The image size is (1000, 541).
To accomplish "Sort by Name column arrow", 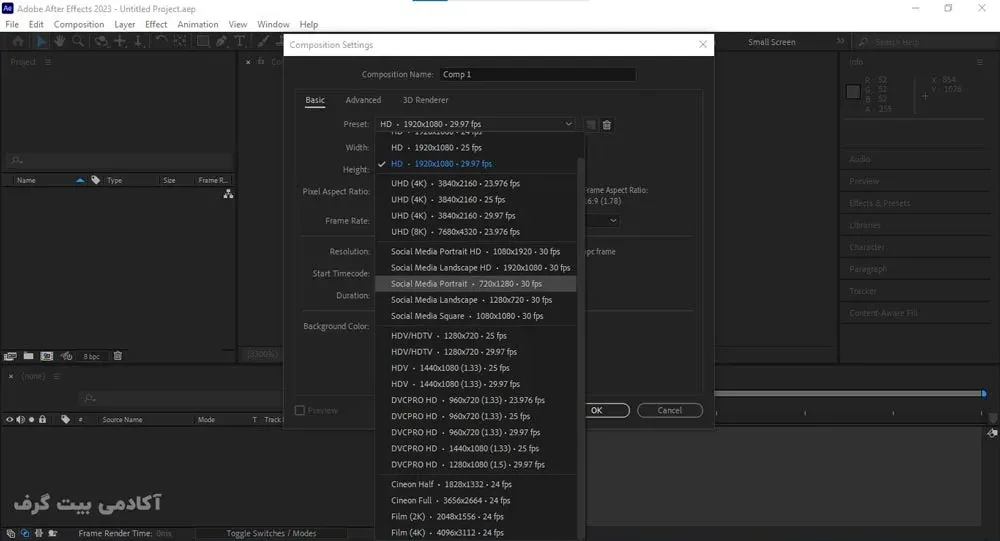I will coord(80,181).
